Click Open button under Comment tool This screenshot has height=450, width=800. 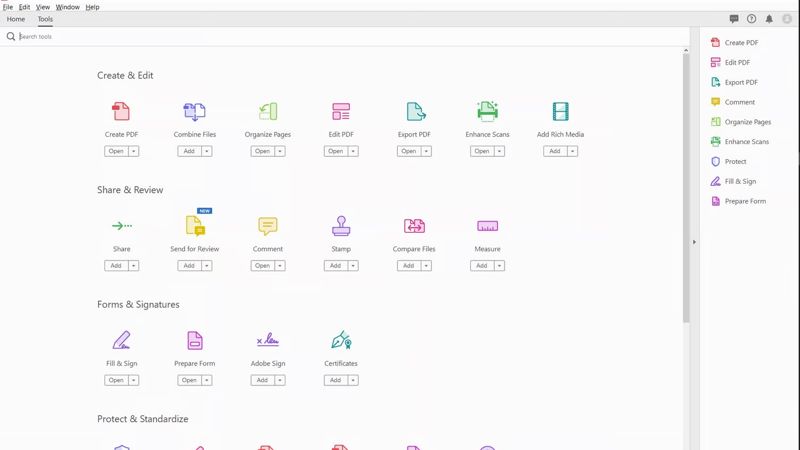coord(262,266)
